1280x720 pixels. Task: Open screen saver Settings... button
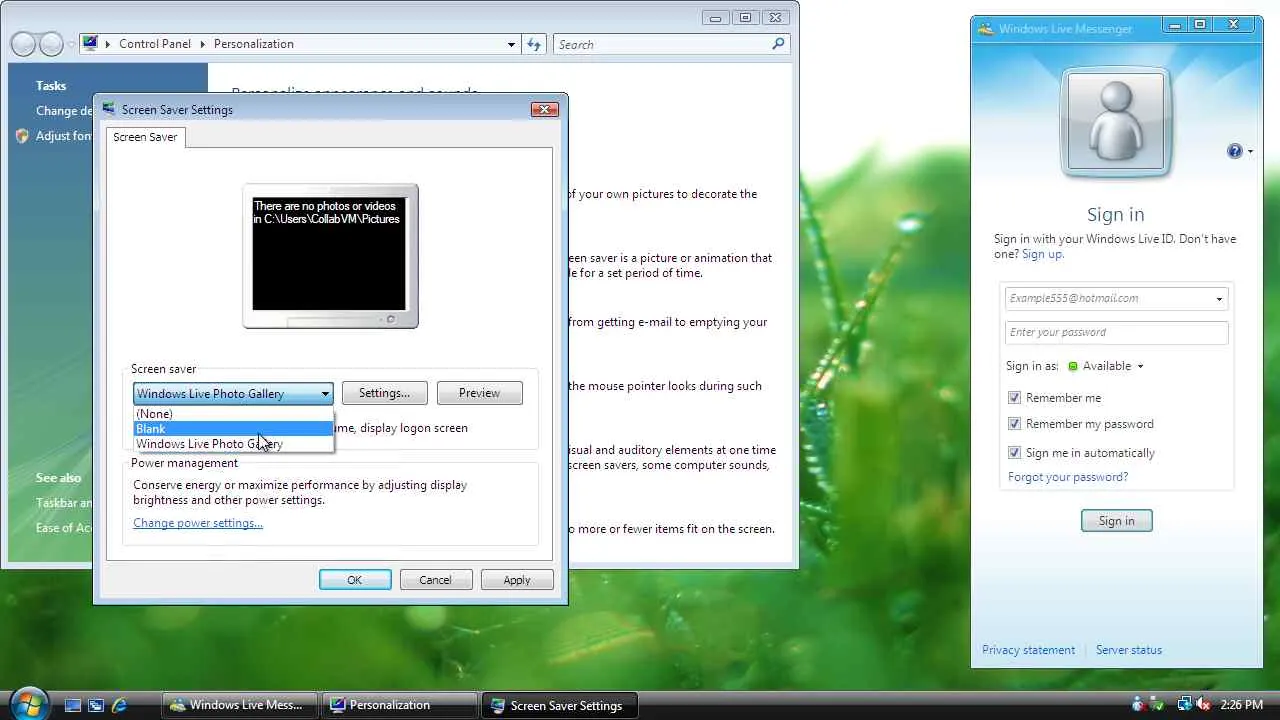pyautogui.click(x=385, y=393)
